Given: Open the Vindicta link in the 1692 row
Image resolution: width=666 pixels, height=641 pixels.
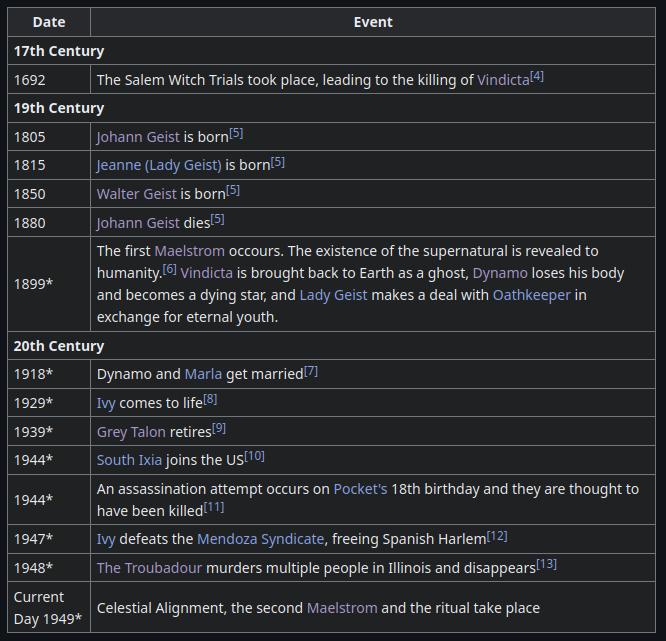Looking at the screenshot, I should point(503,80).
